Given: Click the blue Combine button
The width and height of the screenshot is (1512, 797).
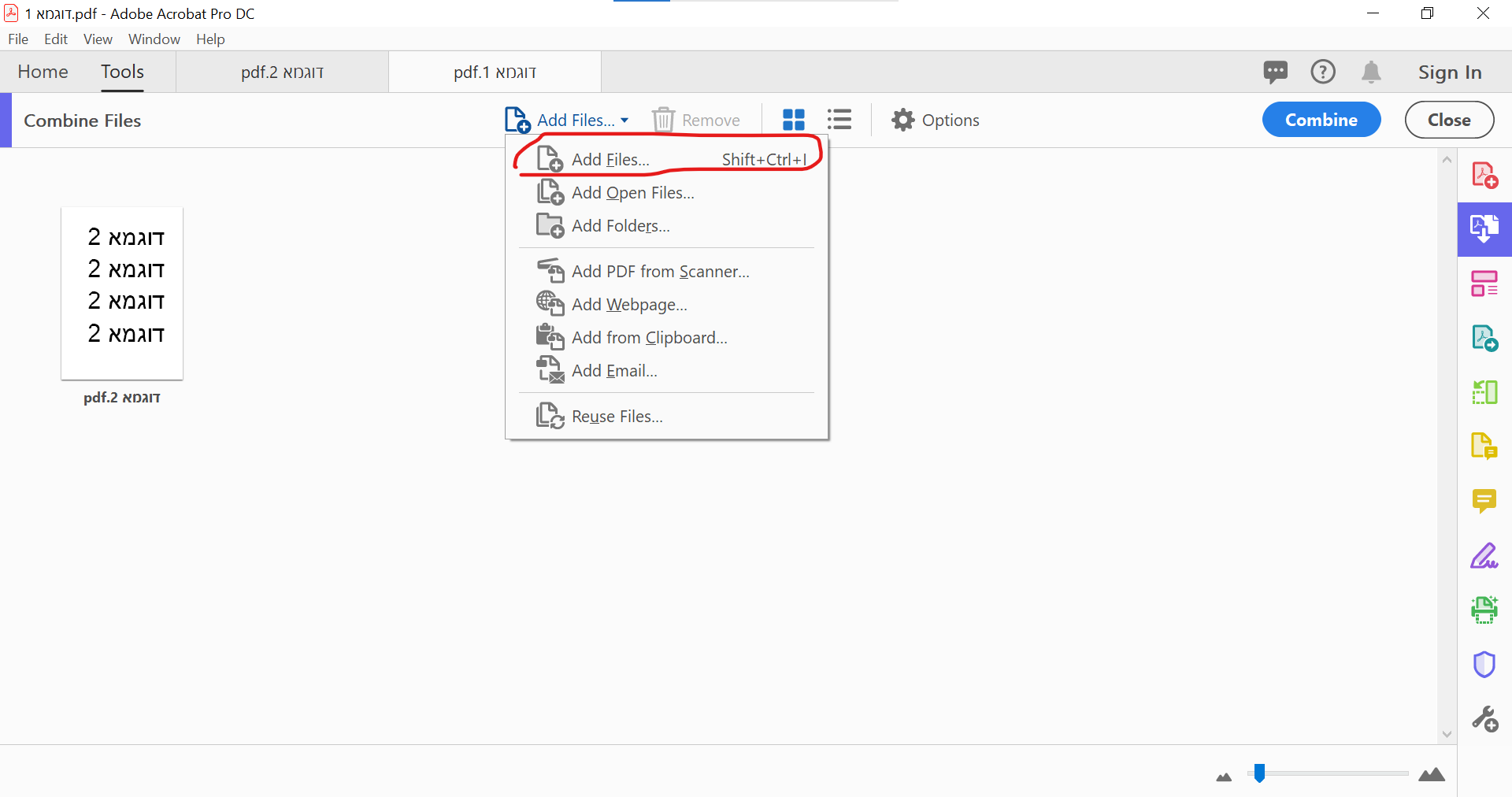Looking at the screenshot, I should [x=1321, y=120].
